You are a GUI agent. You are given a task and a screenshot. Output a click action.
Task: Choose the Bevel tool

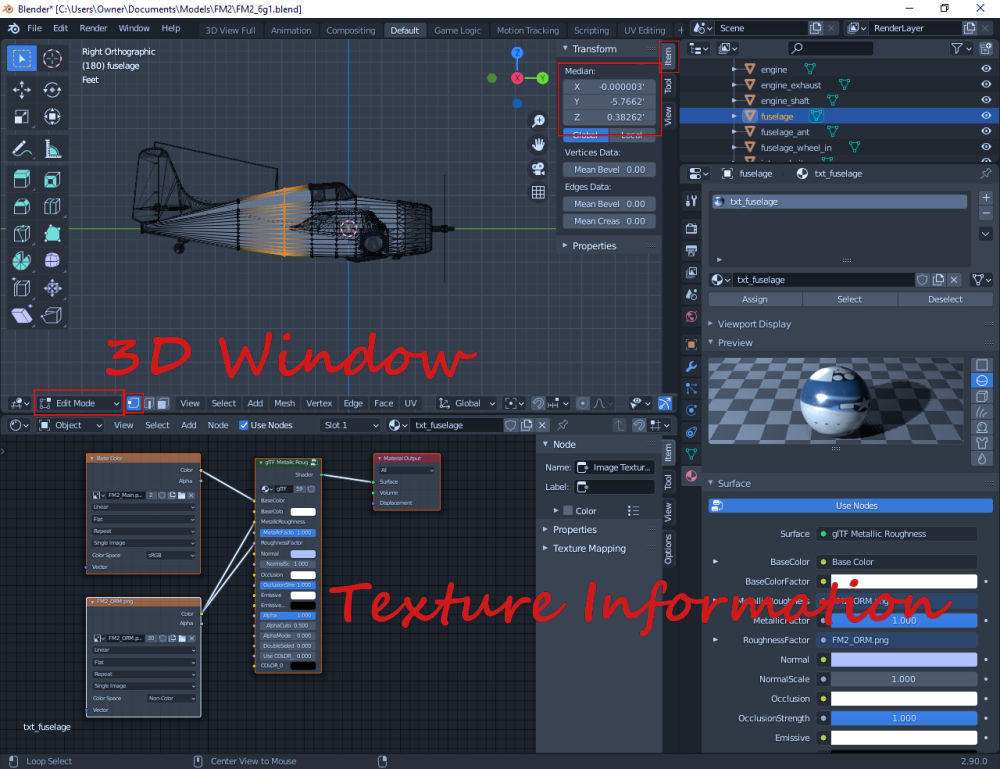pyautogui.click(x=22, y=207)
